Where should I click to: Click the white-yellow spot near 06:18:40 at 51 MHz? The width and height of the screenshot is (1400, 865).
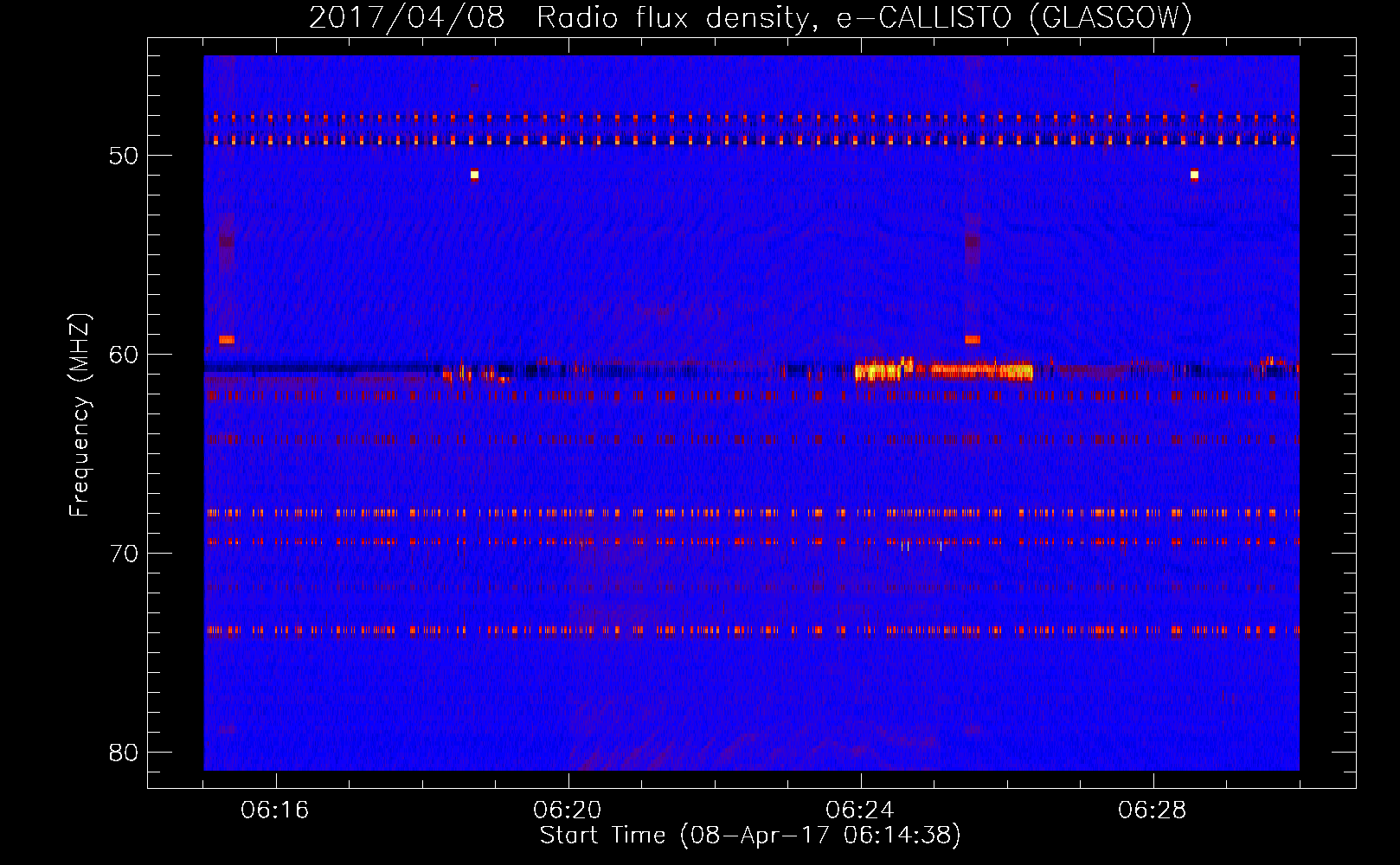tap(474, 175)
